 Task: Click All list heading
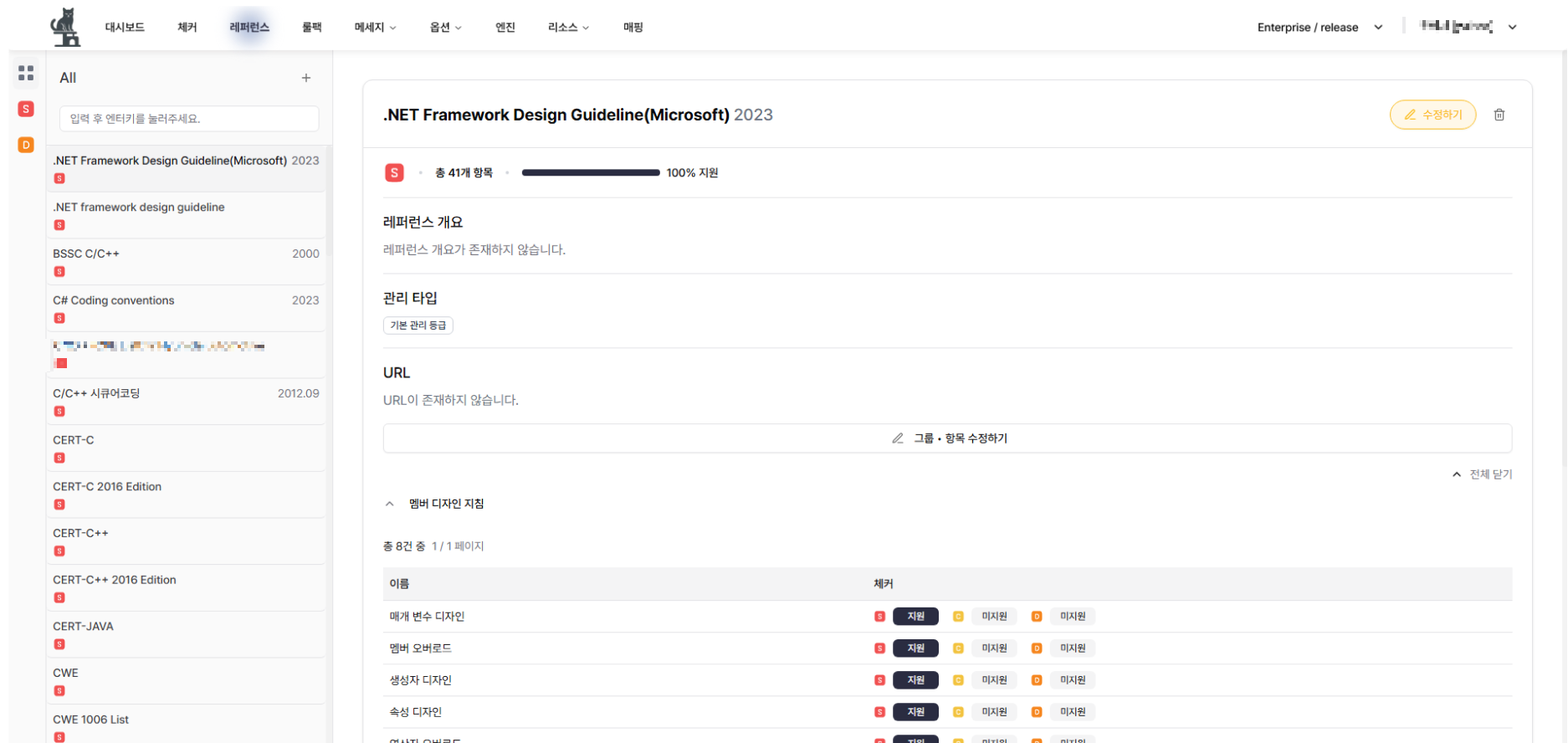pos(68,78)
